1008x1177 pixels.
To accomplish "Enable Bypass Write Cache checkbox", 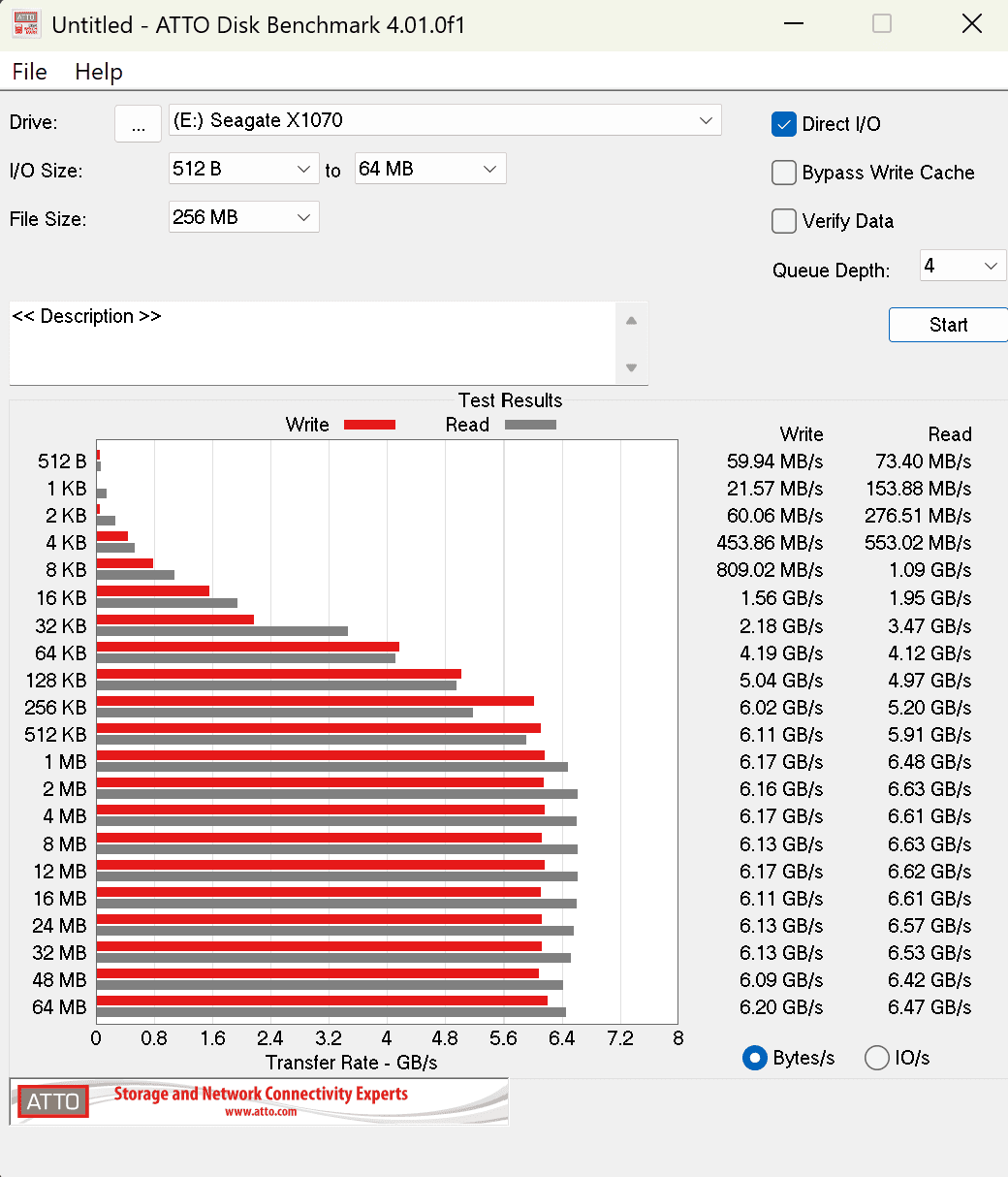I will coord(783,173).
